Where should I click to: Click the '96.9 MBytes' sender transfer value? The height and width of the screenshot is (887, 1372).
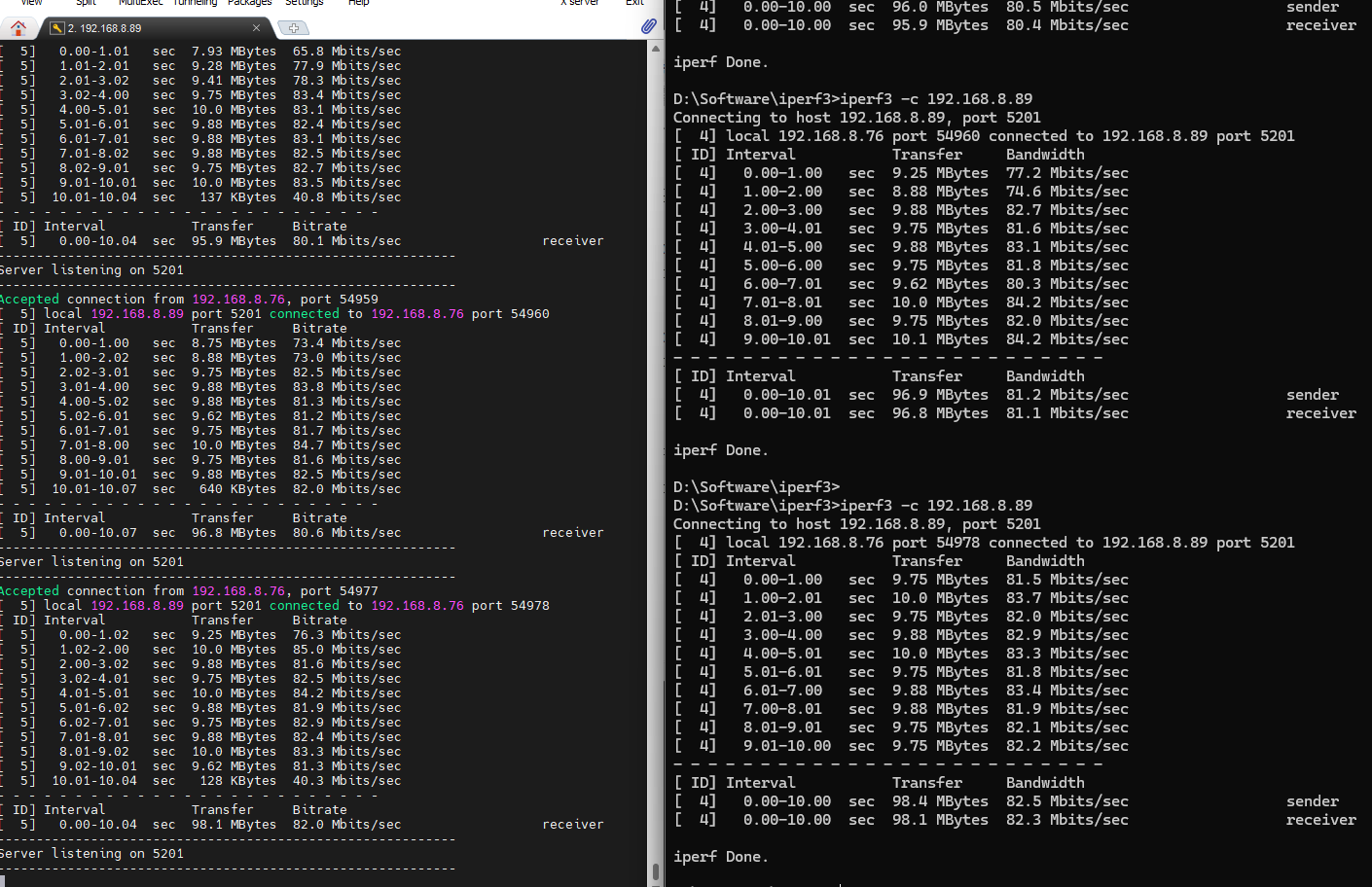(940, 395)
